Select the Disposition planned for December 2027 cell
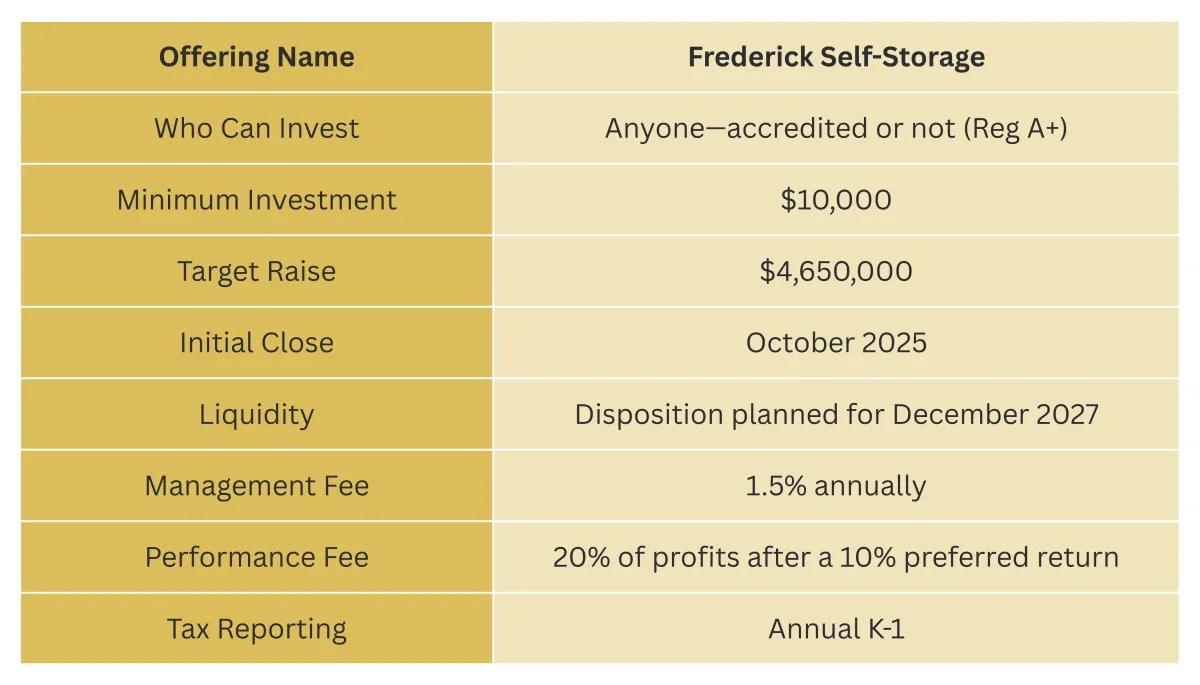This screenshot has height=685, width=1200. 836,414
